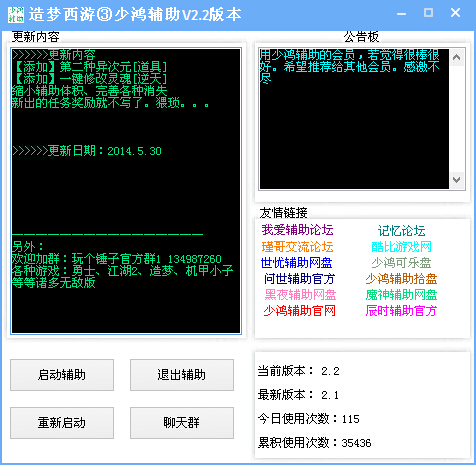Visit the 少鸿辅助拾盘 link
Viewport: 476px width, 465px height.
click(401, 279)
